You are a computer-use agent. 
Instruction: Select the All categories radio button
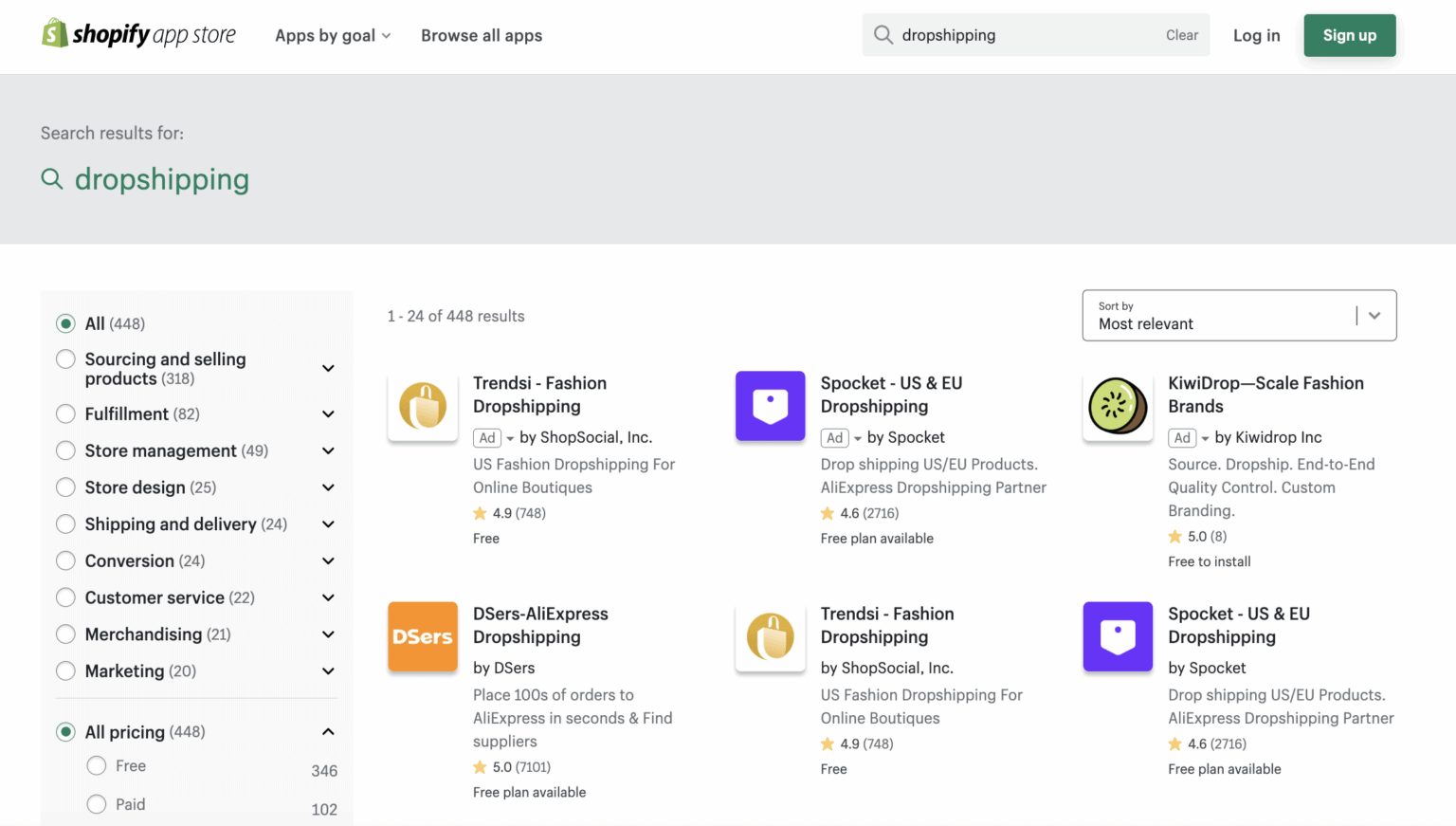pyautogui.click(x=65, y=322)
